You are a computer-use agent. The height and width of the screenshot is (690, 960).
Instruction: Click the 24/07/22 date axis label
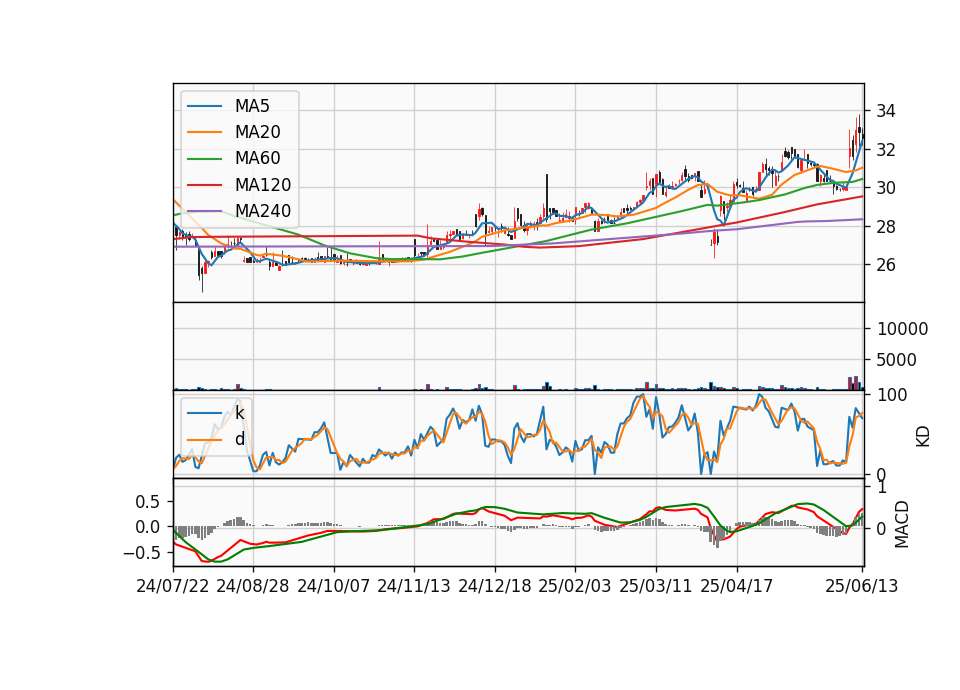tap(173, 586)
